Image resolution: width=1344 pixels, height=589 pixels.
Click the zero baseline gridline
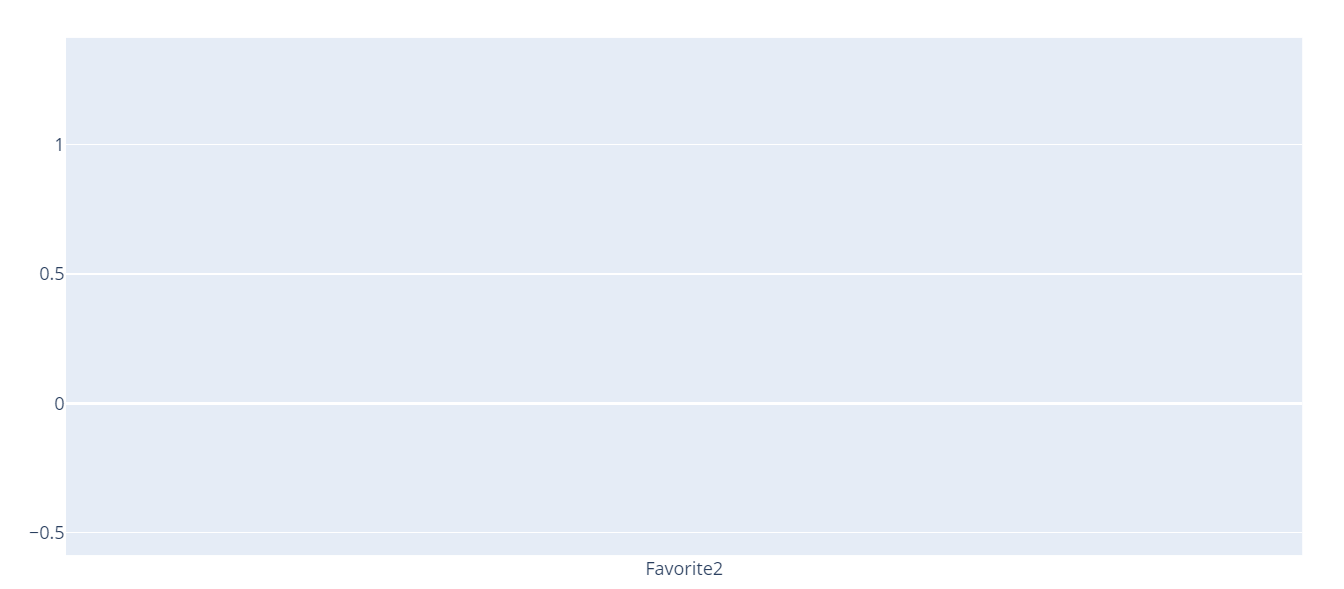point(684,403)
